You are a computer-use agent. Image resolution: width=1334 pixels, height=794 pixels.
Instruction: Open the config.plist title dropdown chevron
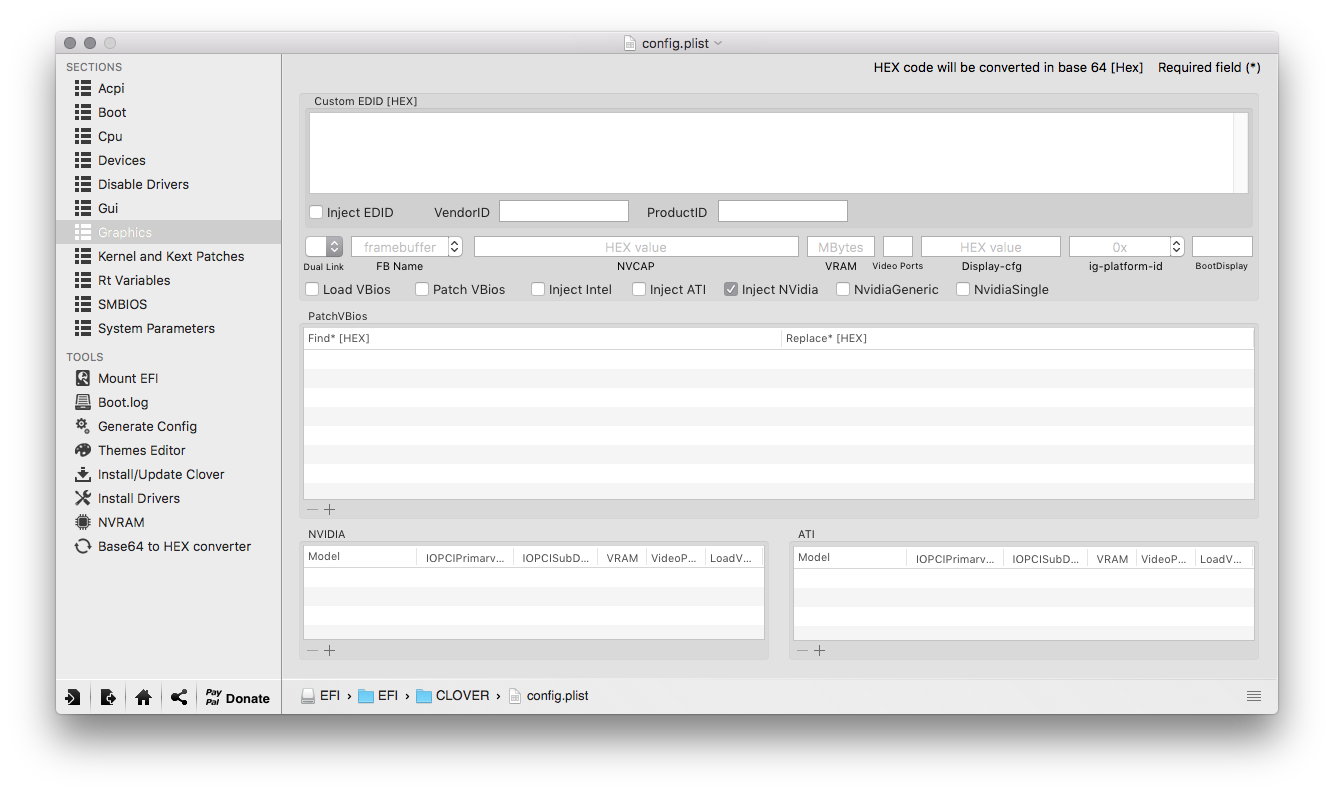click(x=718, y=43)
